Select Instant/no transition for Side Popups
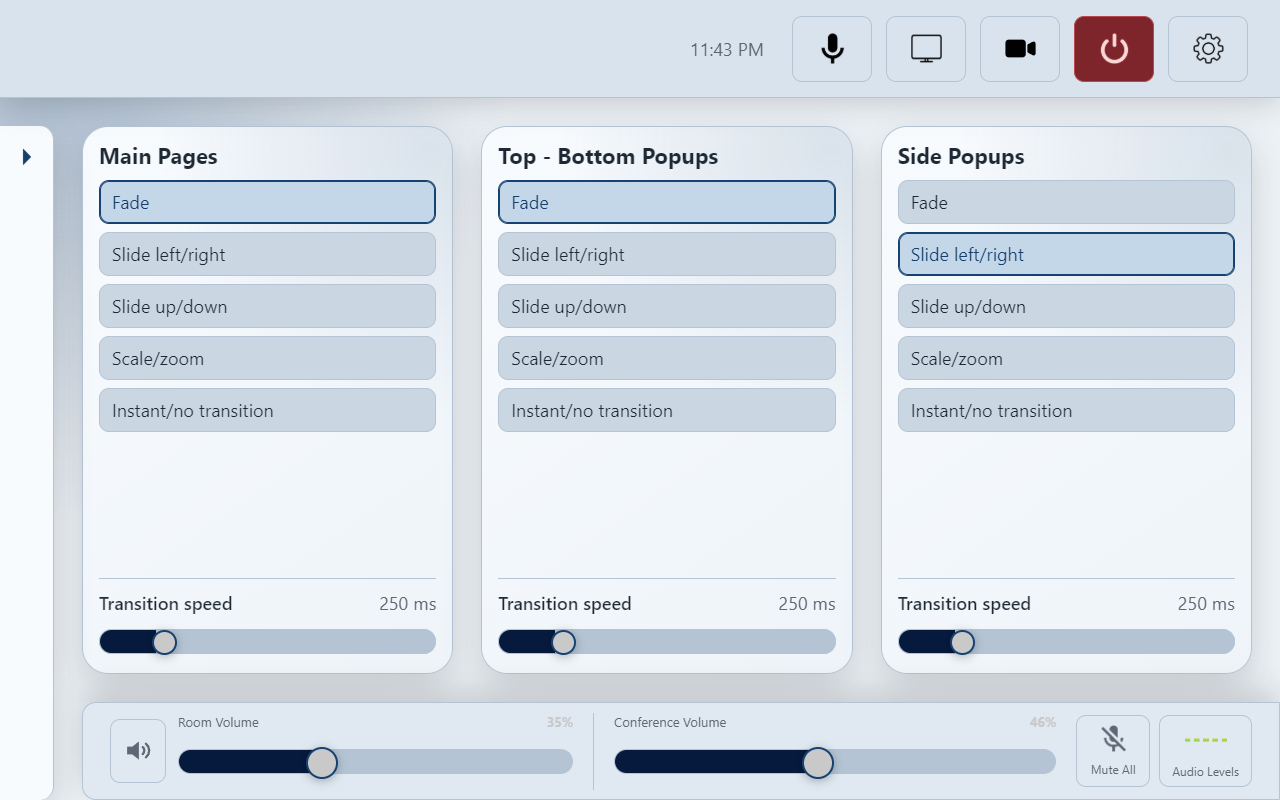The width and height of the screenshot is (1280, 800). coord(1066,410)
